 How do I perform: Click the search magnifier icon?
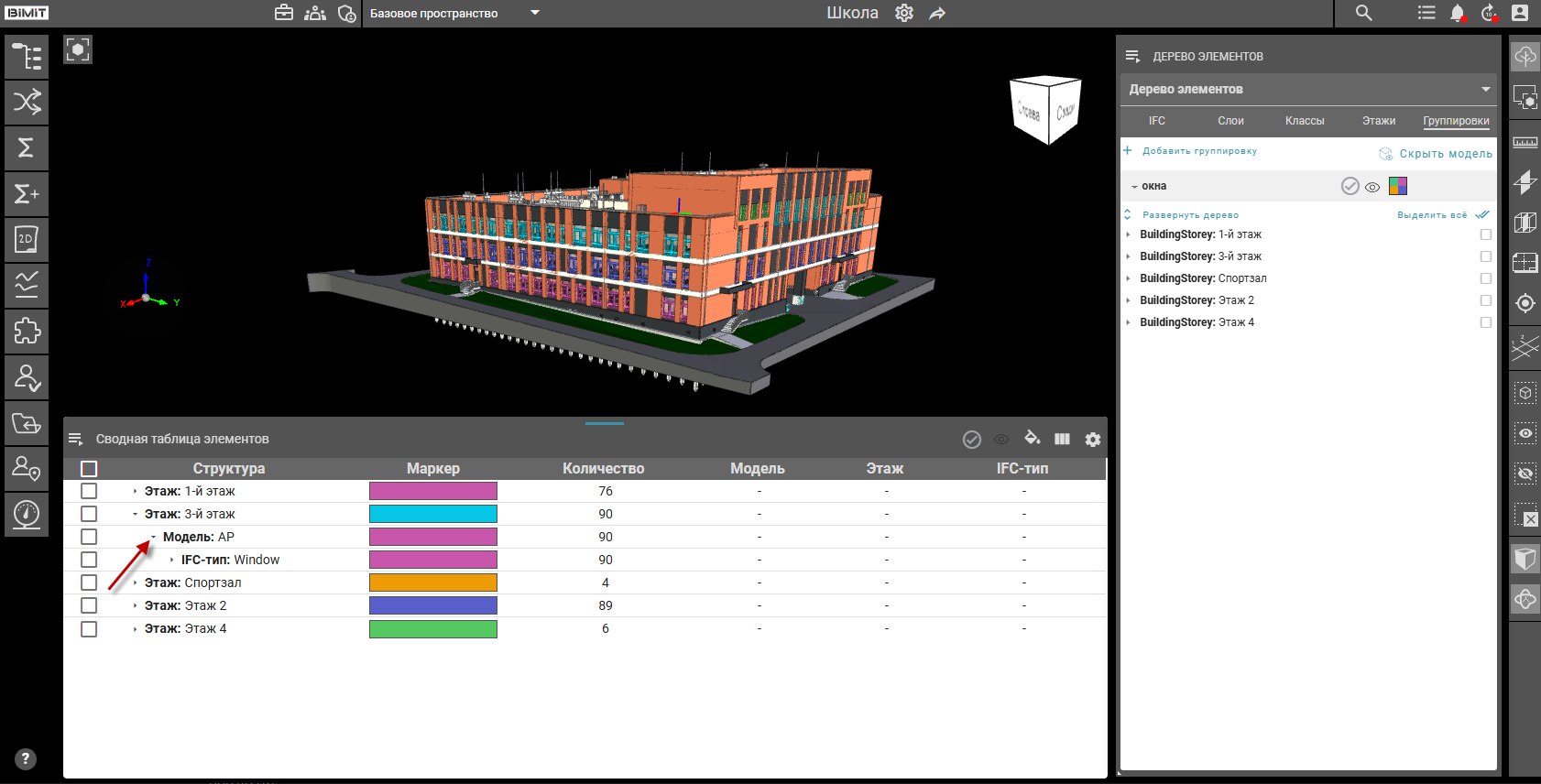click(x=1363, y=13)
